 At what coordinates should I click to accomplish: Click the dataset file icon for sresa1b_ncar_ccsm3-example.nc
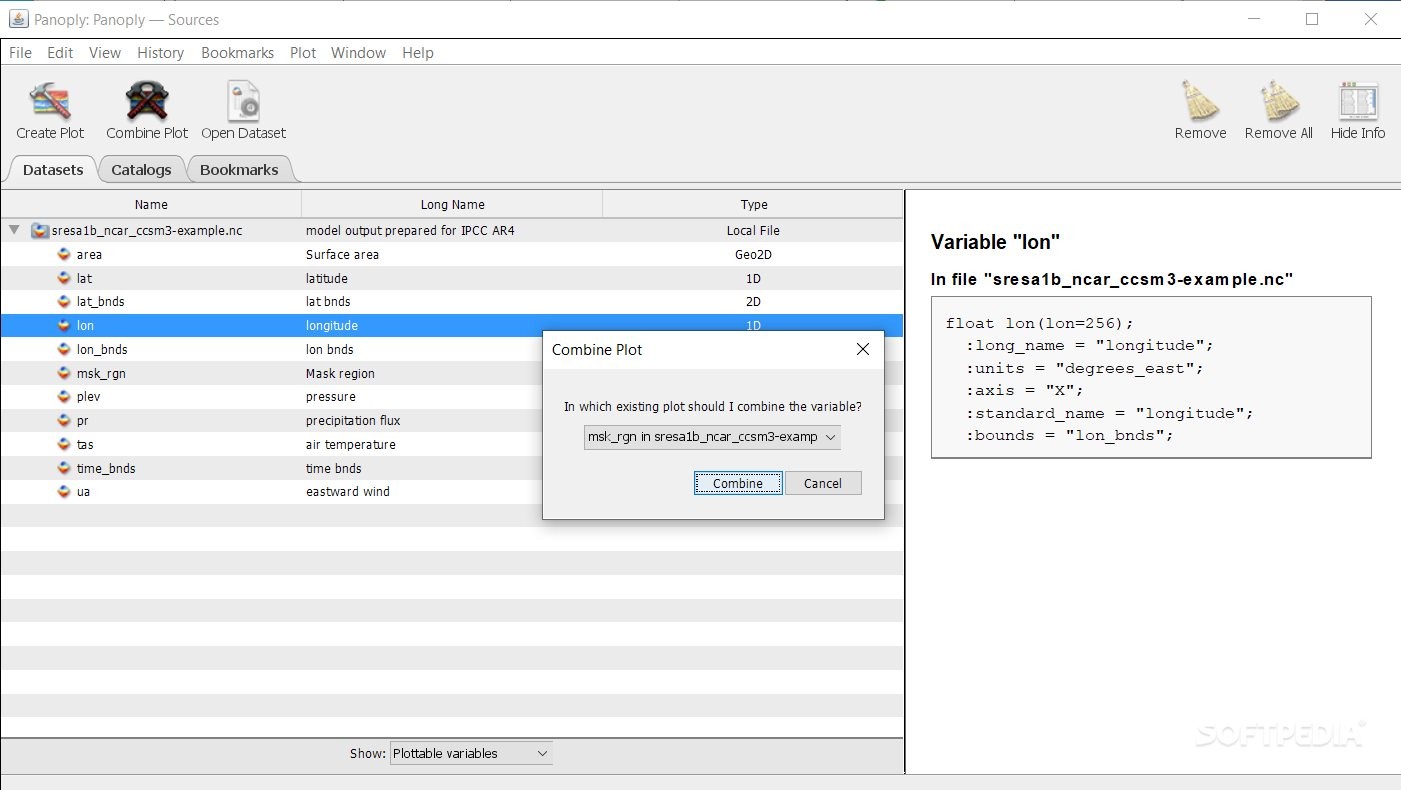click(x=40, y=231)
